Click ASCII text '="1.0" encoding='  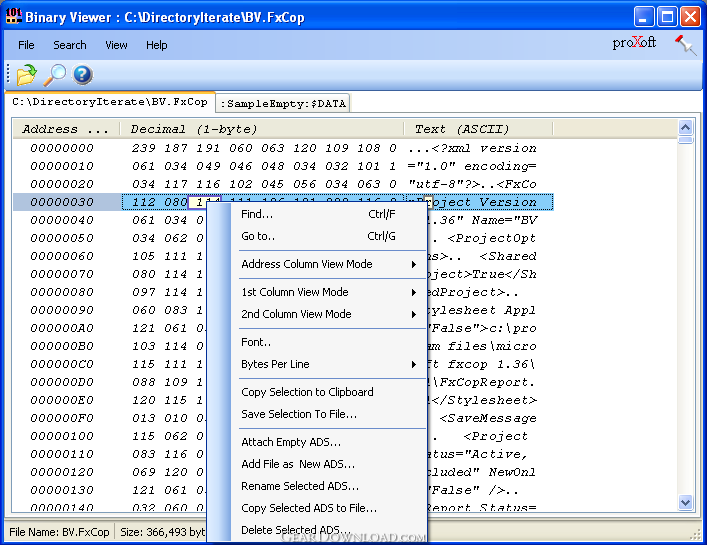472,166
